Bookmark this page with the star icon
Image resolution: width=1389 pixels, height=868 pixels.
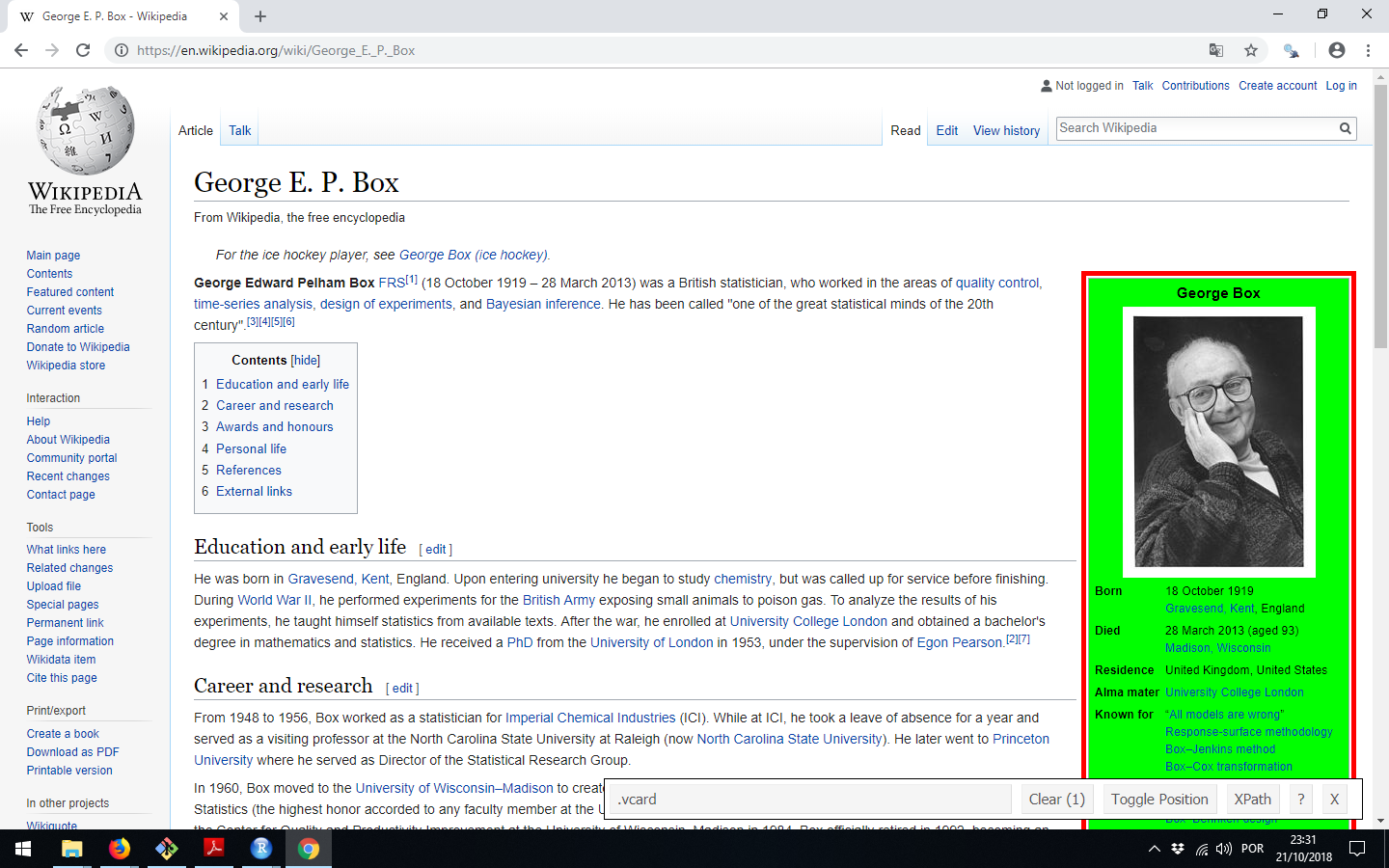[1251, 50]
